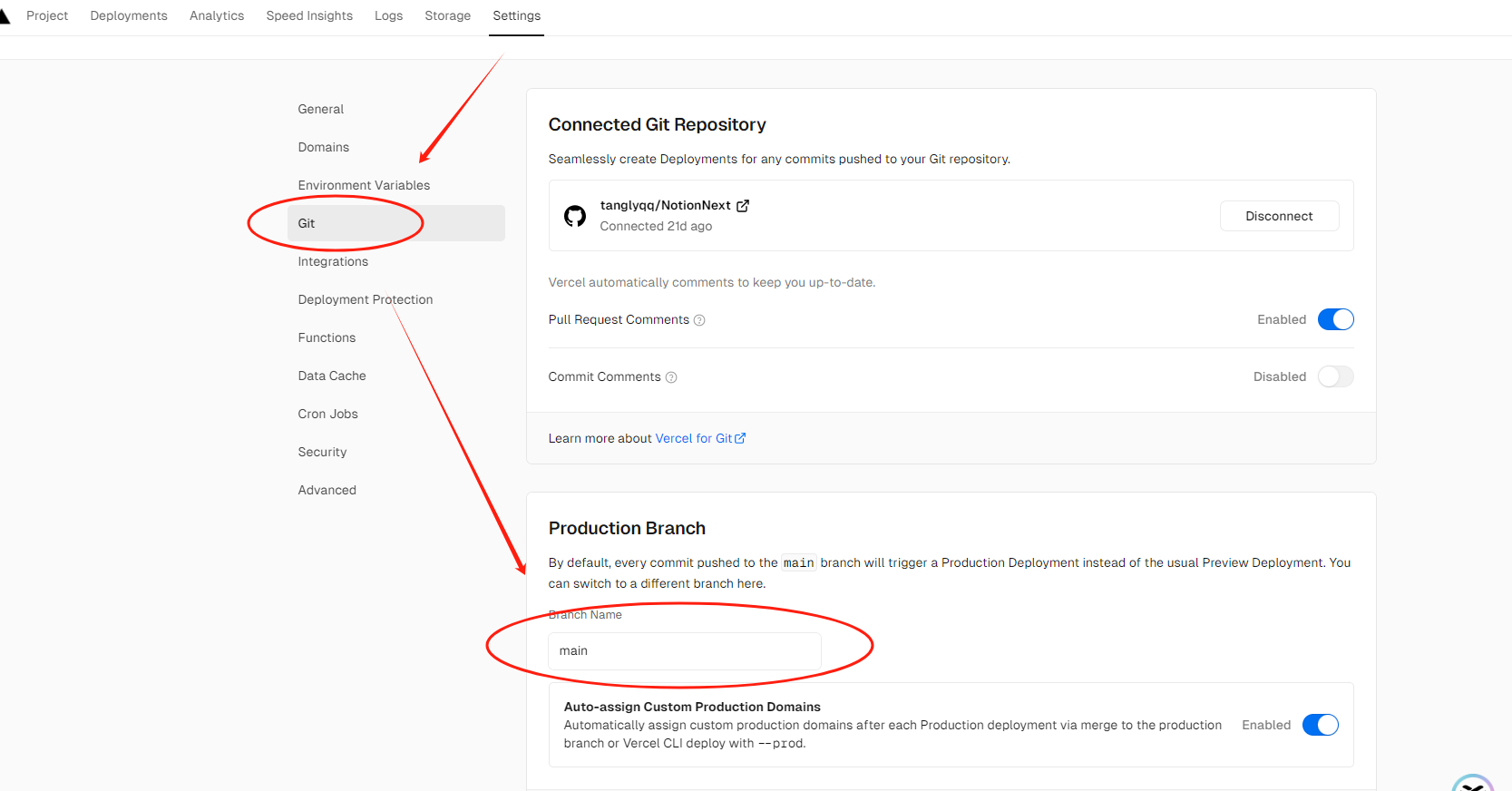Switch to the Deployments tab

coord(129,16)
